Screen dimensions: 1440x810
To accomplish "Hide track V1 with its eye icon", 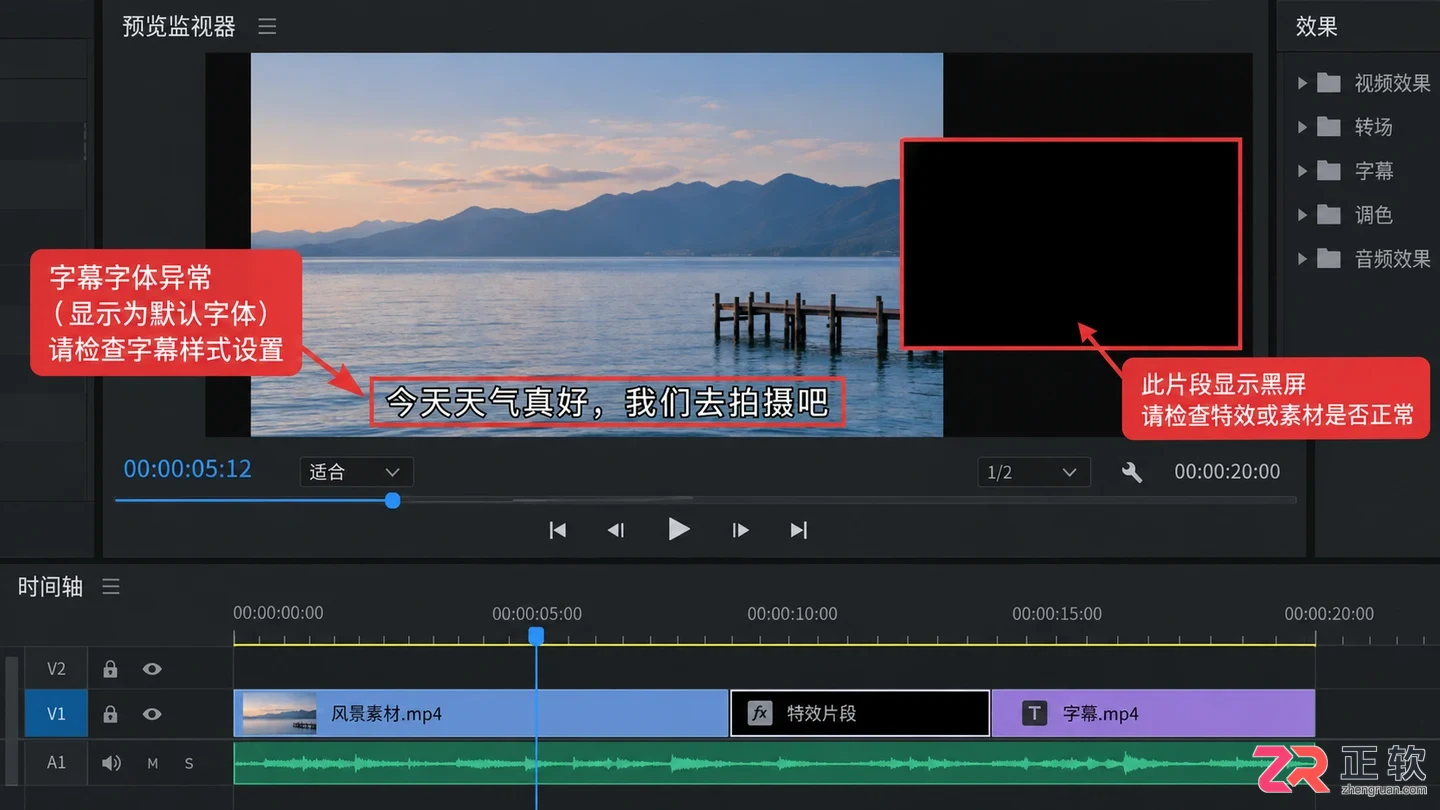I will 152,714.
